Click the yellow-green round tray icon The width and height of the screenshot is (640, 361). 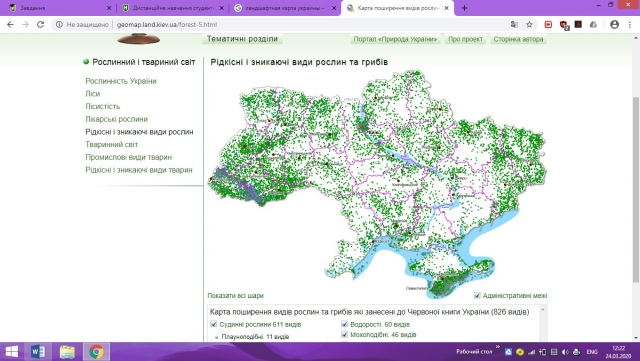click(520, 352)
